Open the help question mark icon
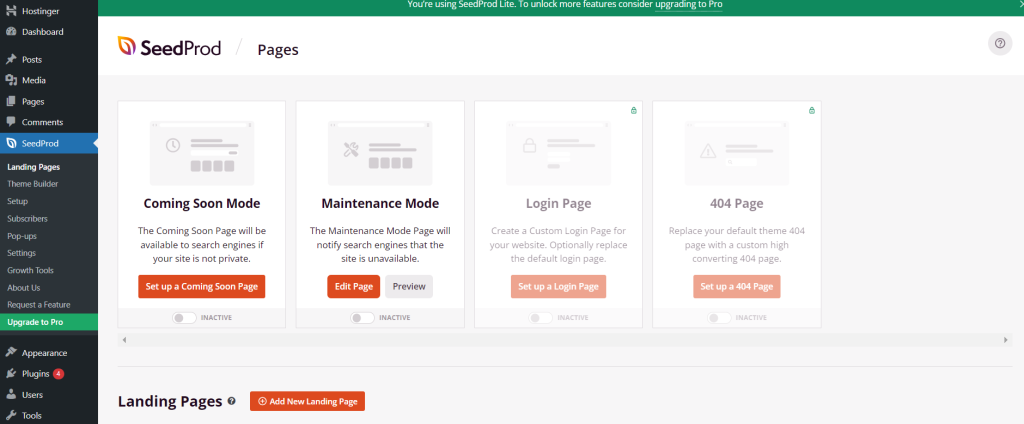 click(999, 43)
